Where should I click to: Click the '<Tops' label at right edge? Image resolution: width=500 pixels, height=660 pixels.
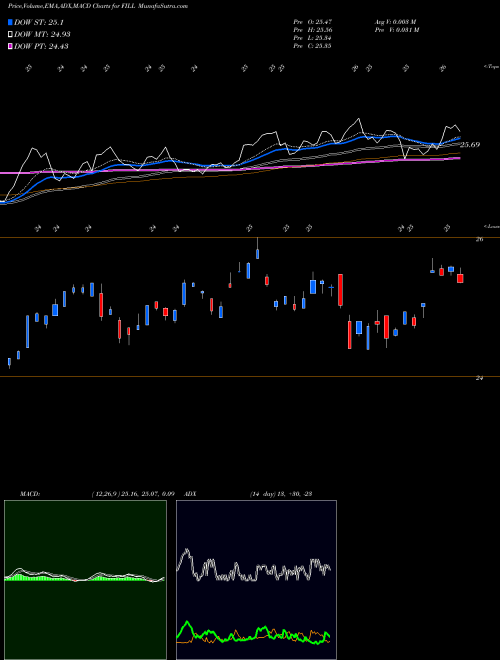coord(491,67)
